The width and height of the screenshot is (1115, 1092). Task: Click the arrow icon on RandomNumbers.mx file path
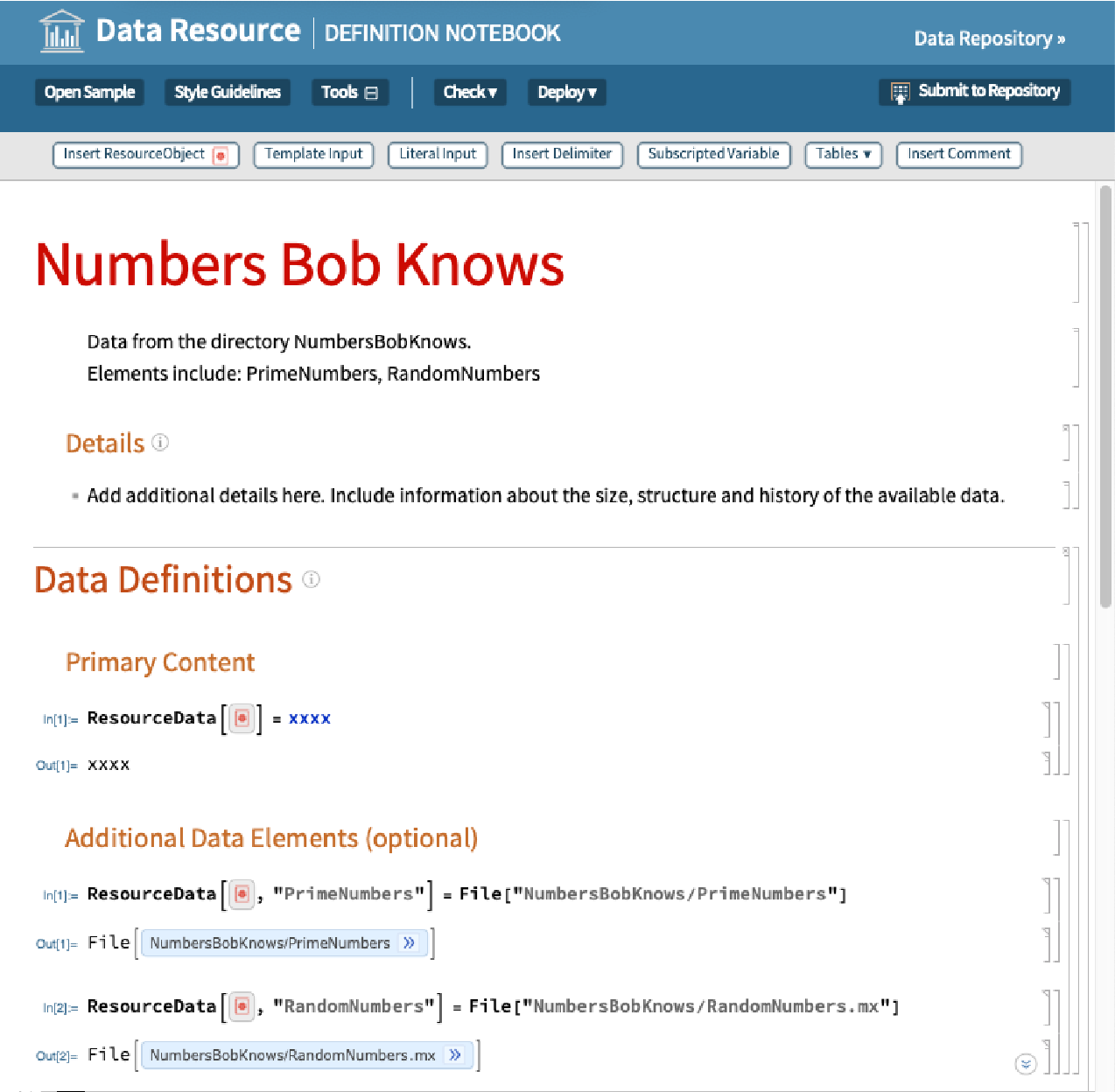(454, 1055)
